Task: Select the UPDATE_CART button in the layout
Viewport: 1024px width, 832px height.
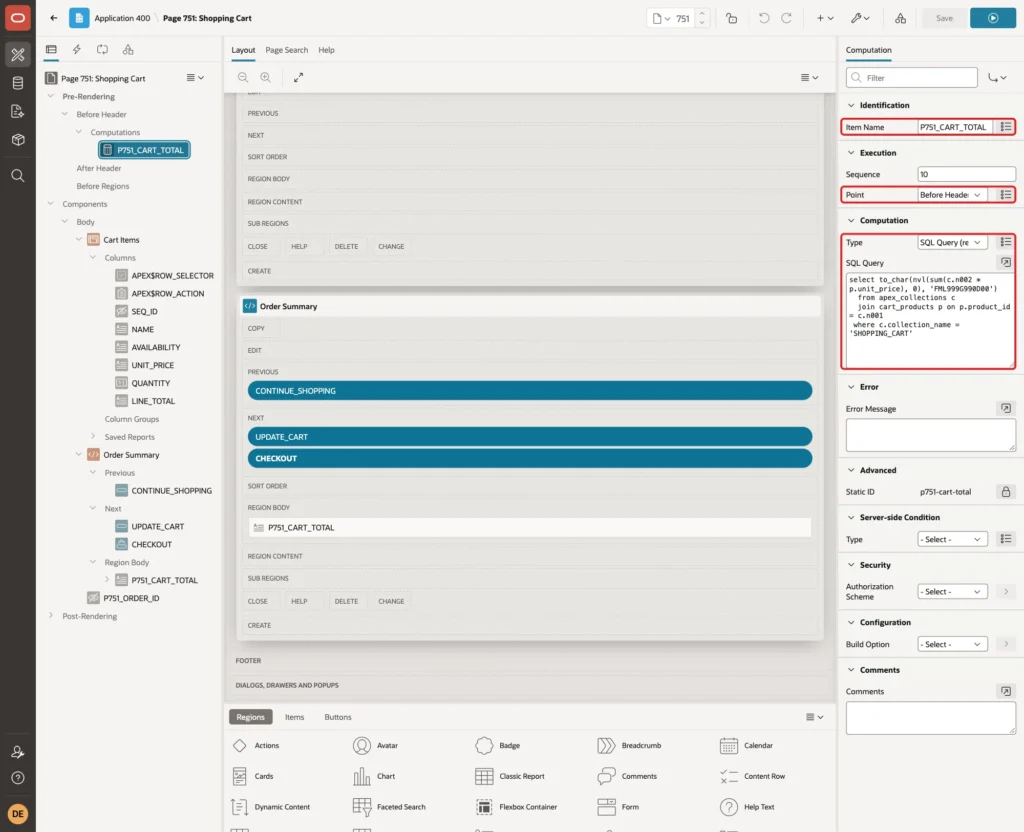Action: tap(530, 436)
